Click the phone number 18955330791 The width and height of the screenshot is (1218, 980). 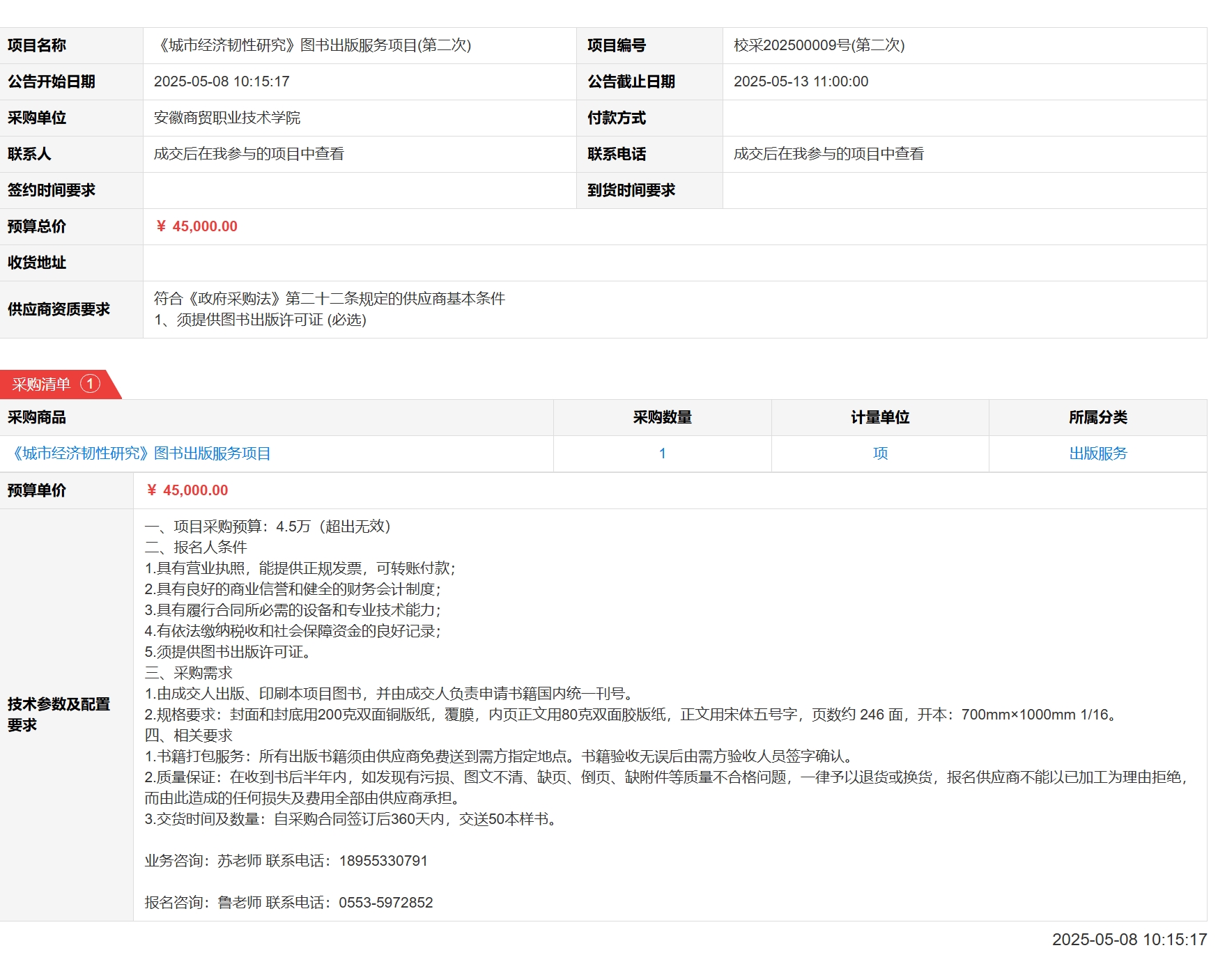pyautogui.click(x=383, y=861)
